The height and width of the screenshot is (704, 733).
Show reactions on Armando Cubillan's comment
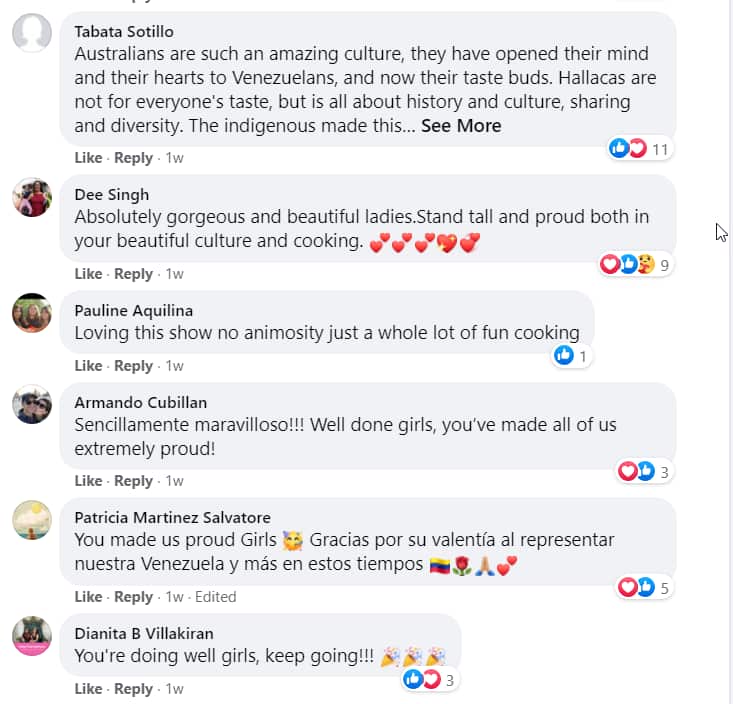pos(642,471)
